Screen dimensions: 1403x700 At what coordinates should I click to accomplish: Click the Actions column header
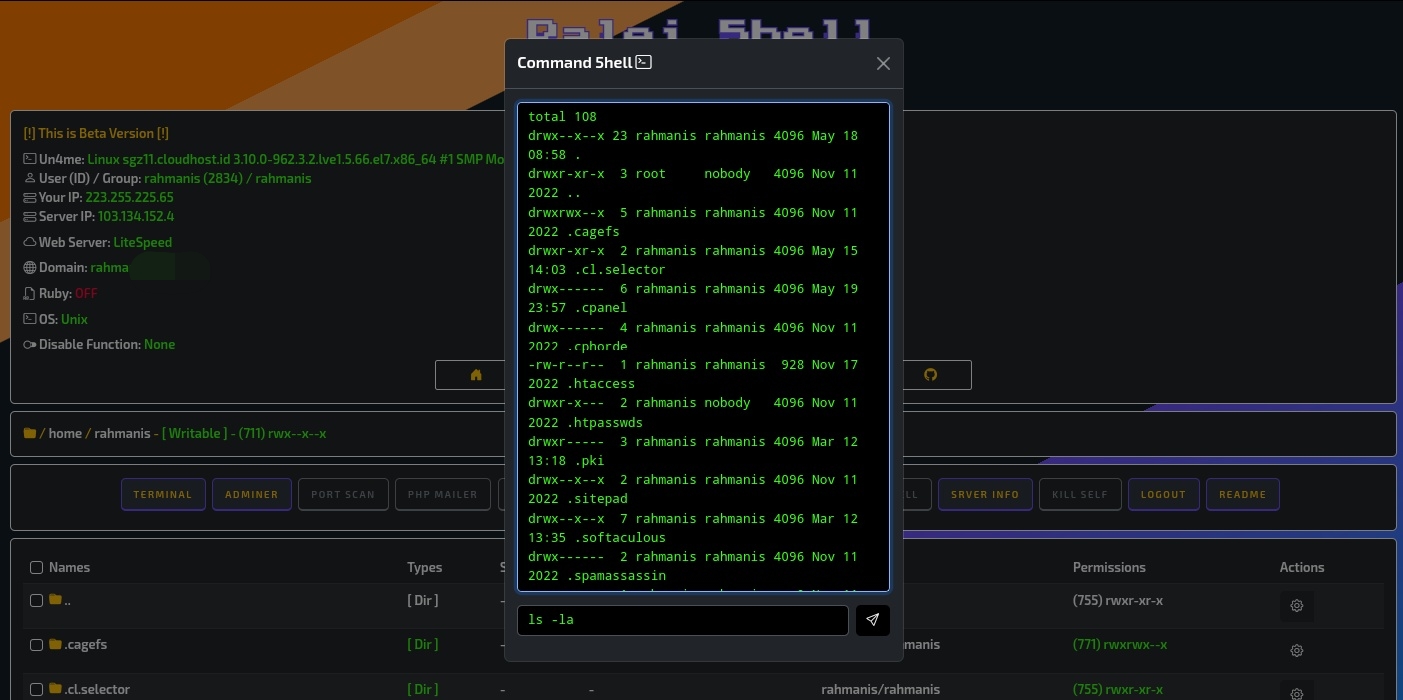click(x=1302, y=567)
